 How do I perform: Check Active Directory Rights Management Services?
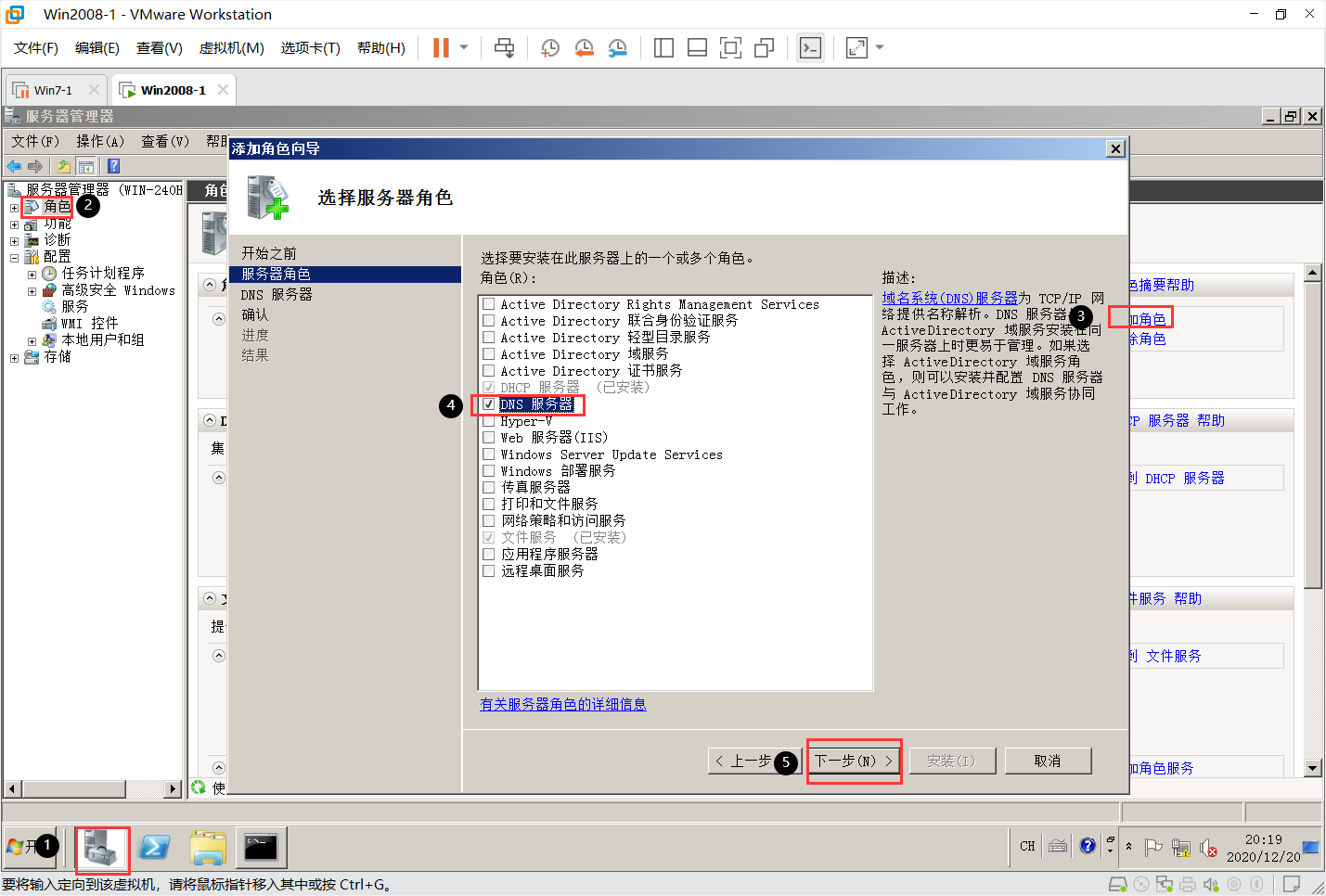click(x=489, y=303)
